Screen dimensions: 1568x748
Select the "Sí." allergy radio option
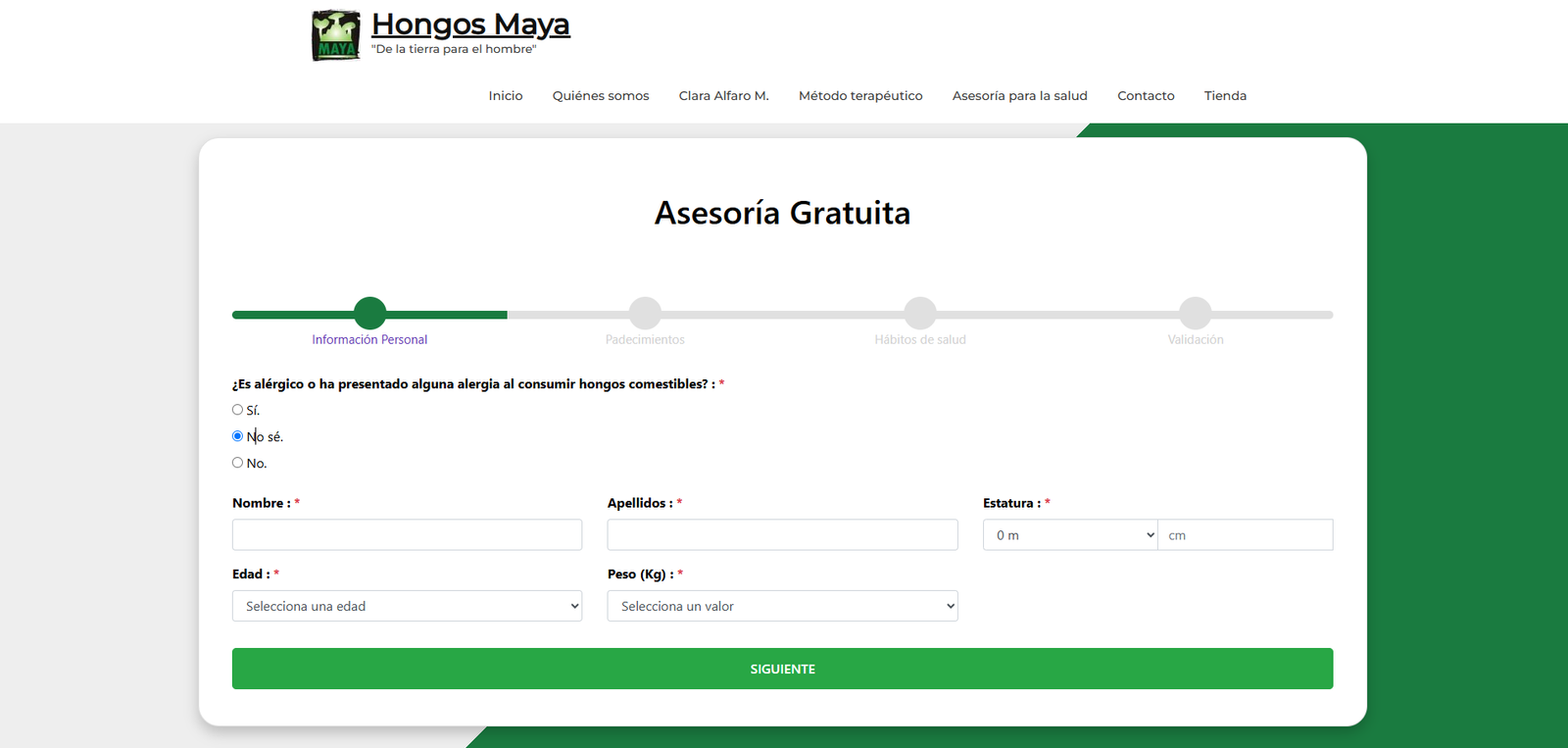pyautogui.click(x=237, y=410)
